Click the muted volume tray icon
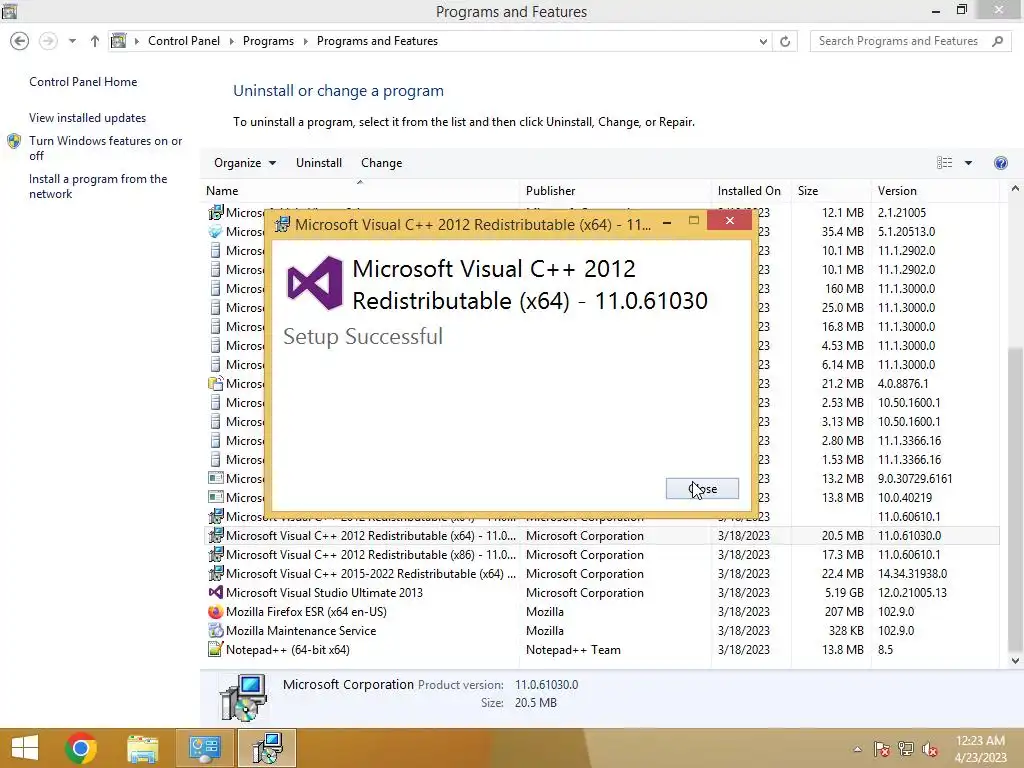This screenshot has height=768, width=1024. pyautogui.click(x=930, y=749)
